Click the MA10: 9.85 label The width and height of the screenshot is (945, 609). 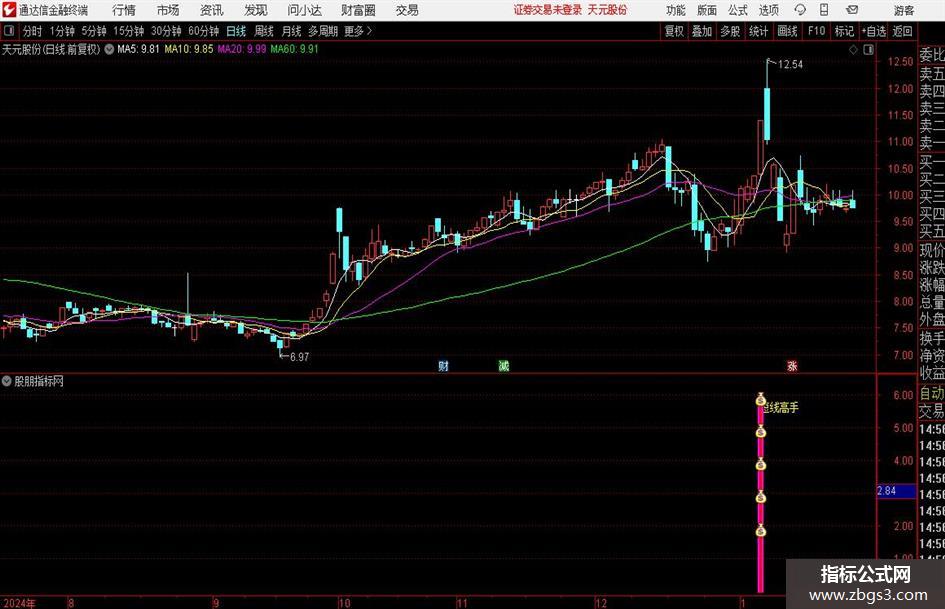point(189,49)
